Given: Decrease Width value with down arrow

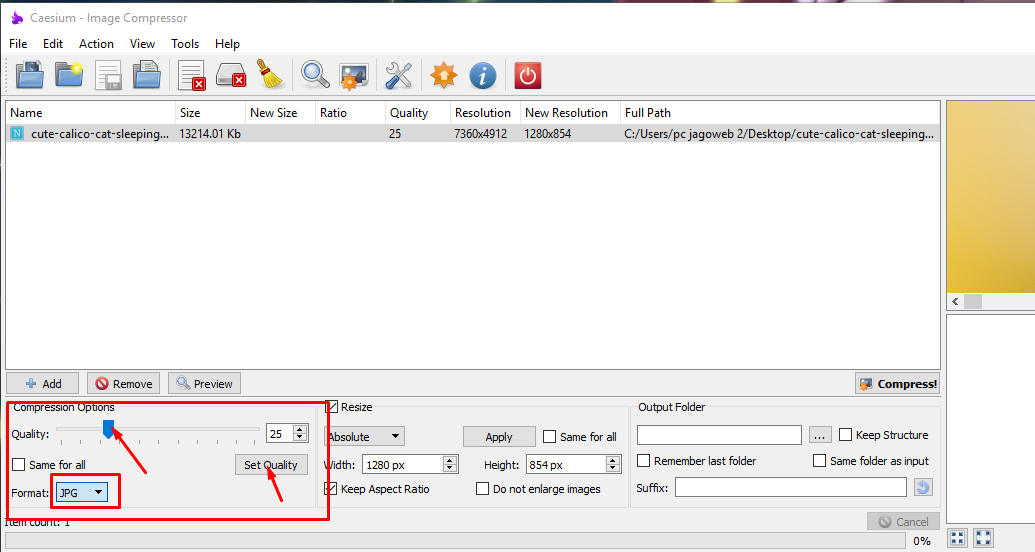Looking at the screenshot, I should 450,469.
